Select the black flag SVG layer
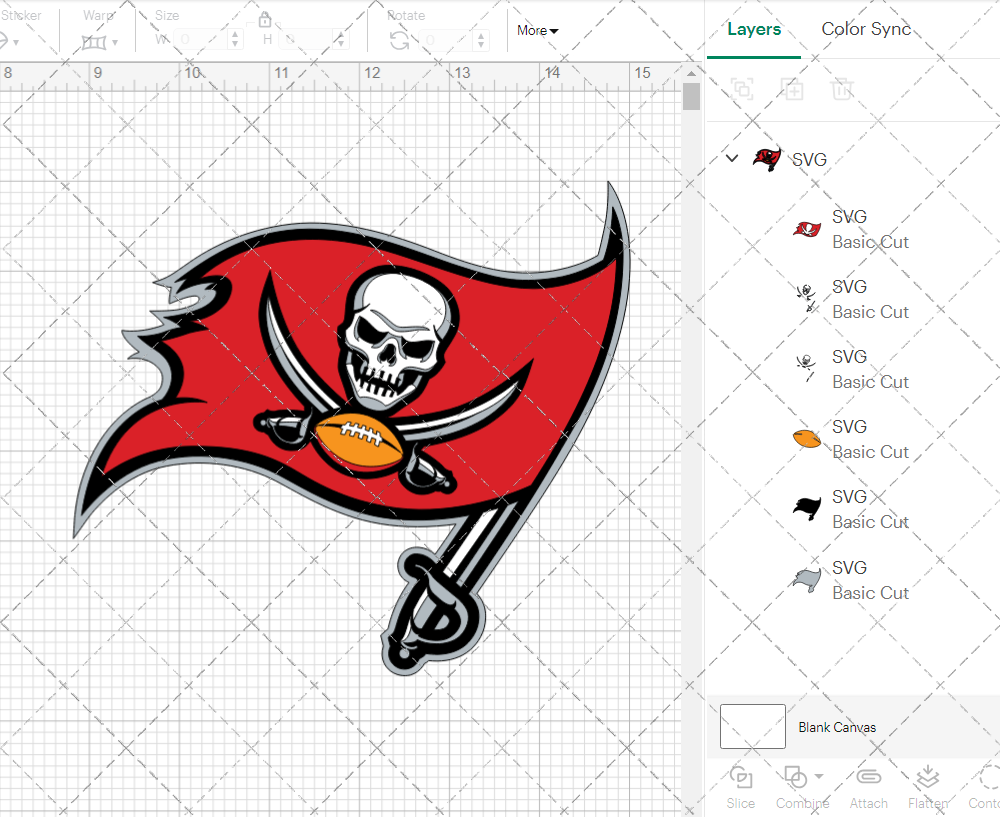The image size is (1000, 817). [x=848, y=509]
